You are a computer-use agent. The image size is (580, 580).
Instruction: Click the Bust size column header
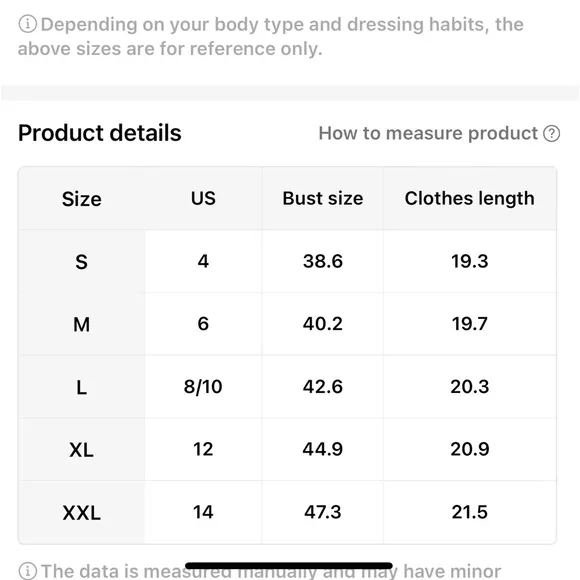point(323,198)
